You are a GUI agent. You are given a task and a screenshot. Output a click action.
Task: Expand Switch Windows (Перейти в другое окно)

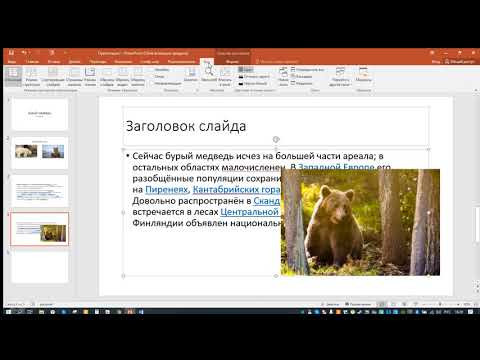pos(340,77)
